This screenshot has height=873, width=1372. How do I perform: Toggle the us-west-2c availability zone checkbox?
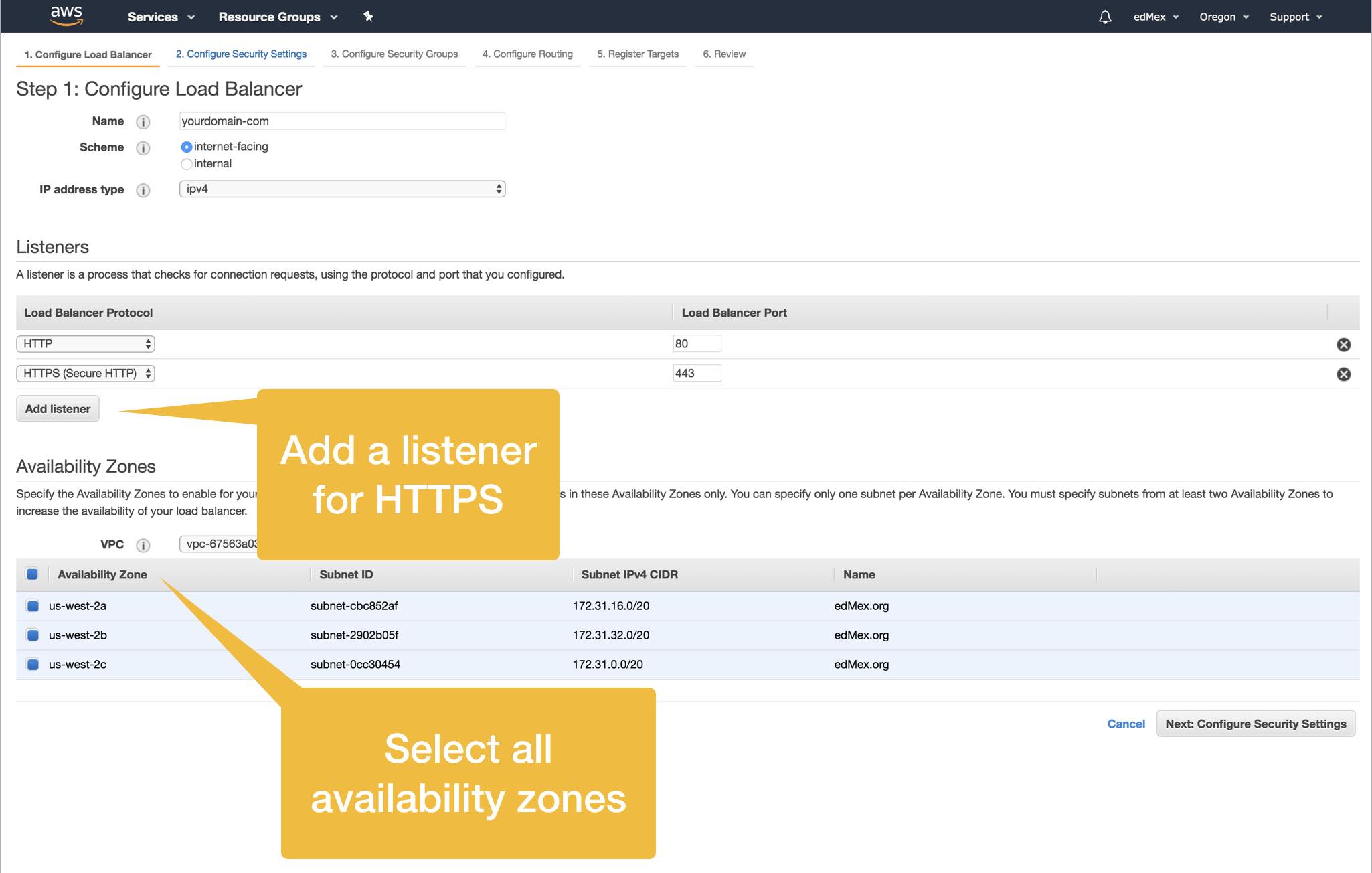[31, 664]
